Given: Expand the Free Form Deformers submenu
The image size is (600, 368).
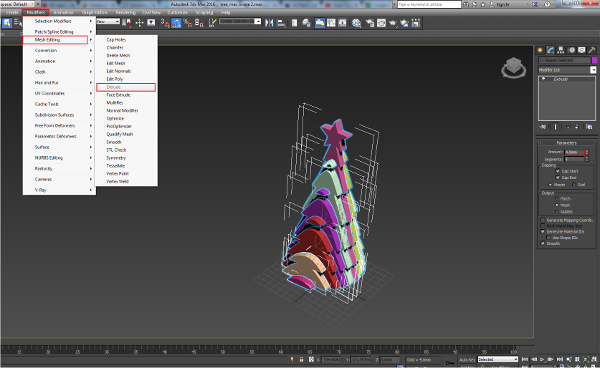Looking at the screenshot, I should pyautogui.click(x=59, y=125).
